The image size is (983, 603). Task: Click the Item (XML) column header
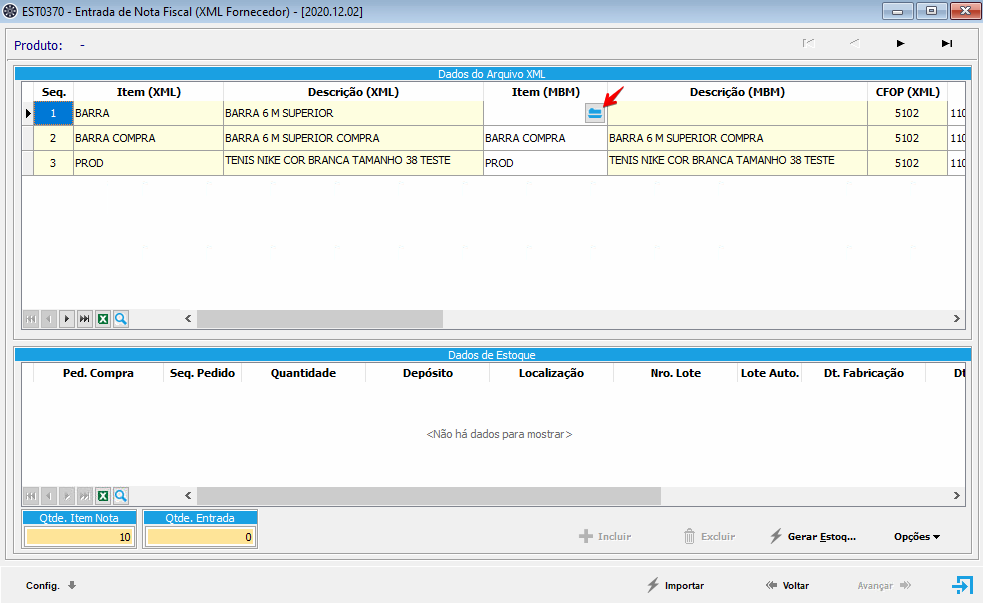click(x=149, y=92)
